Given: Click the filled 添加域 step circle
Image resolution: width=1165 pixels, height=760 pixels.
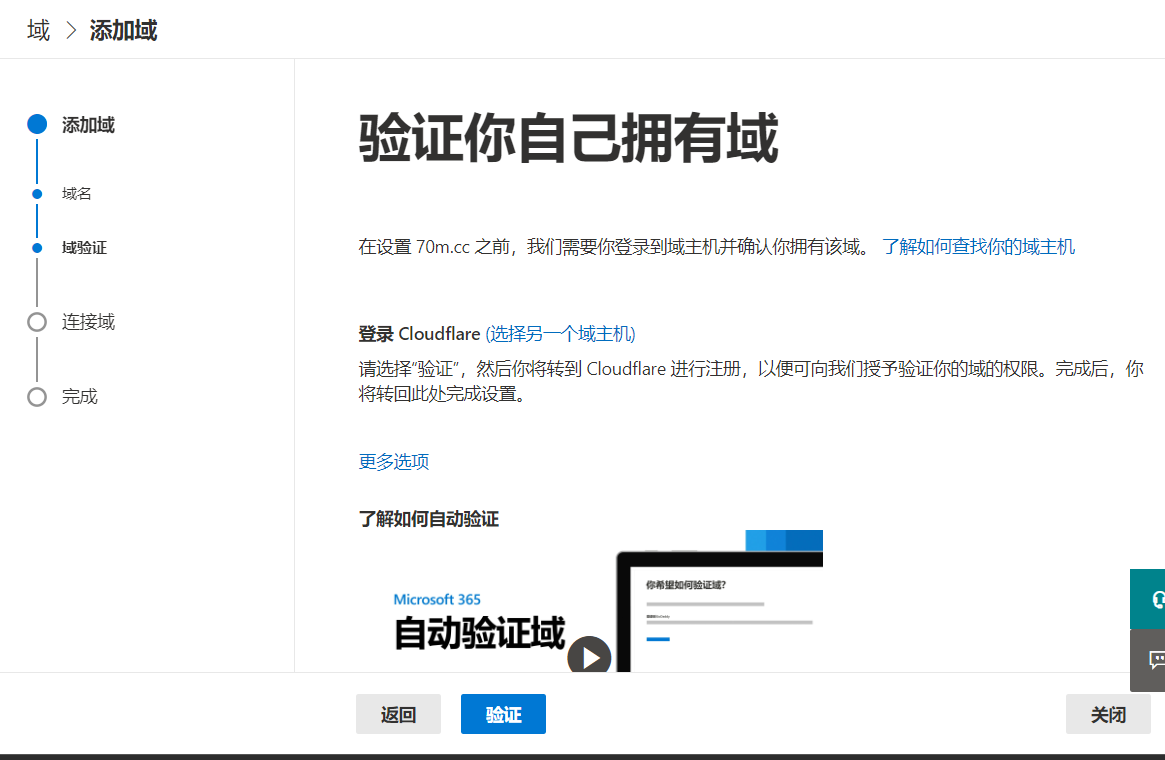Looking at the screenshot, I should pyautogui.click(x=37, y=125).
